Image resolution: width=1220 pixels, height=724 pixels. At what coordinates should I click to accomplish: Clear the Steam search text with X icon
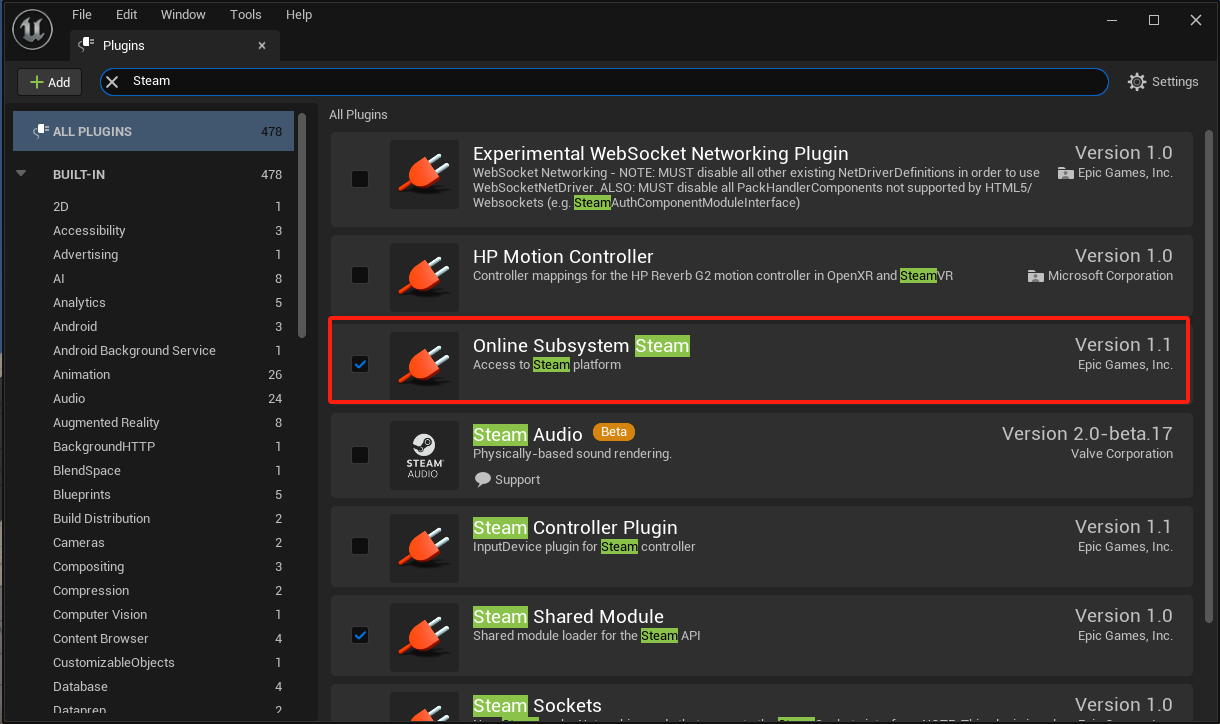pyautogui.click(x=113, y=82)
